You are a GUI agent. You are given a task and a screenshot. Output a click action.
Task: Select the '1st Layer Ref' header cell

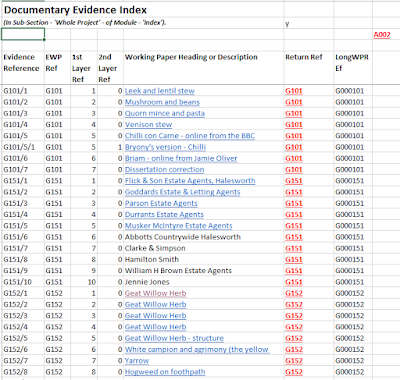[84, 68]
